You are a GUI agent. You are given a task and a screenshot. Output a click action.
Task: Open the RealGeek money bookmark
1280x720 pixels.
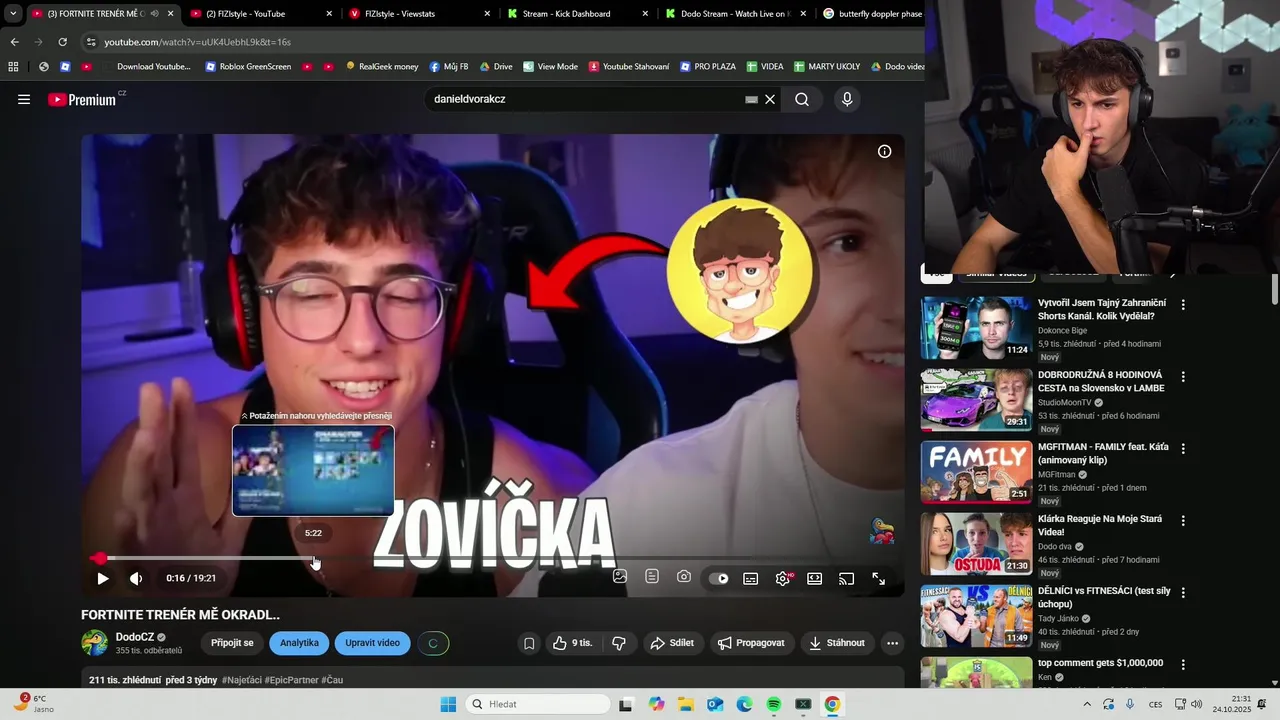pos(382,67)
